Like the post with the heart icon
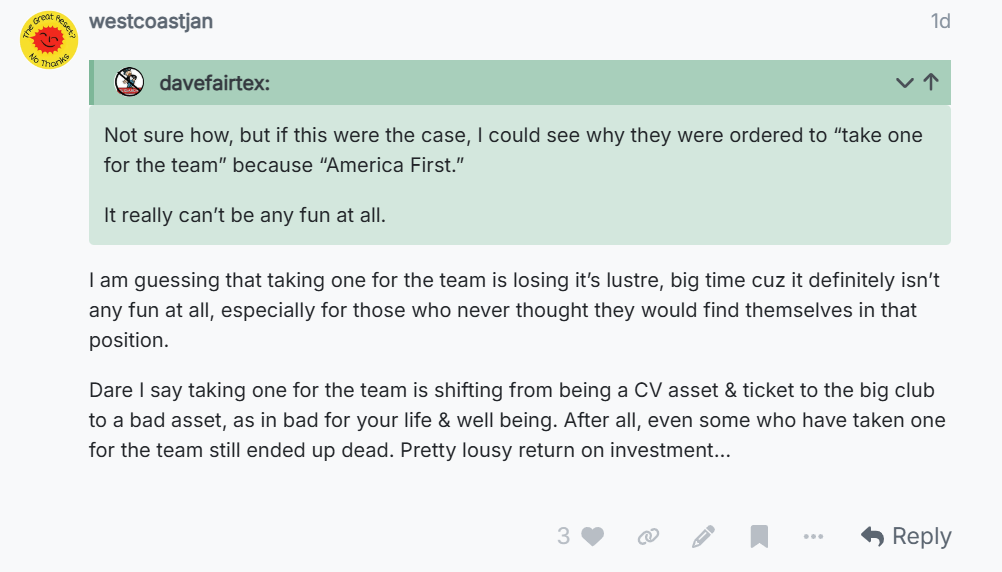This screenshot has width=1002, height=572. (593, 537)
